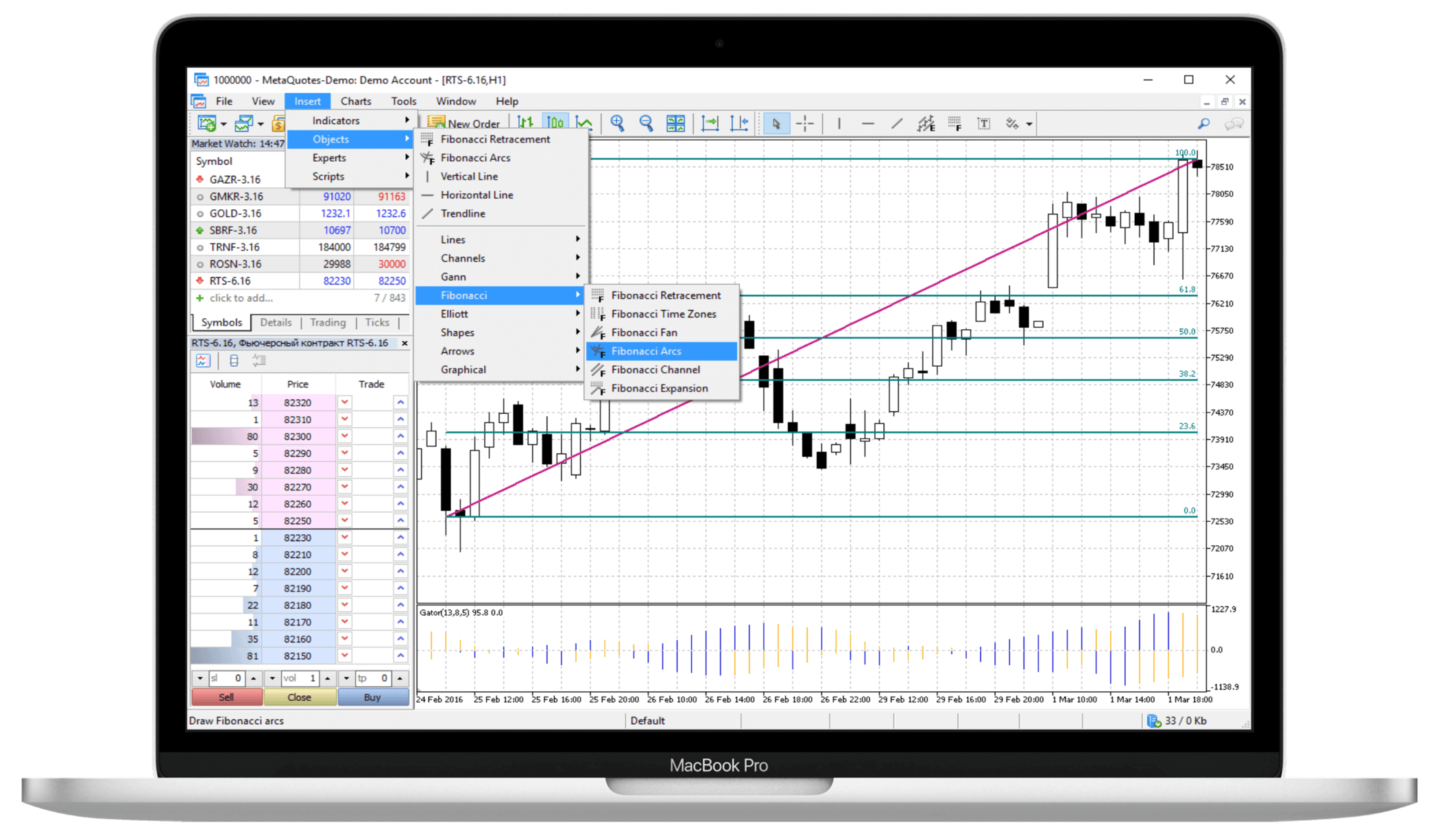Switch chart to bar chart mode
The height and width of the screenshot is (840, 1442).
point(526,123)
